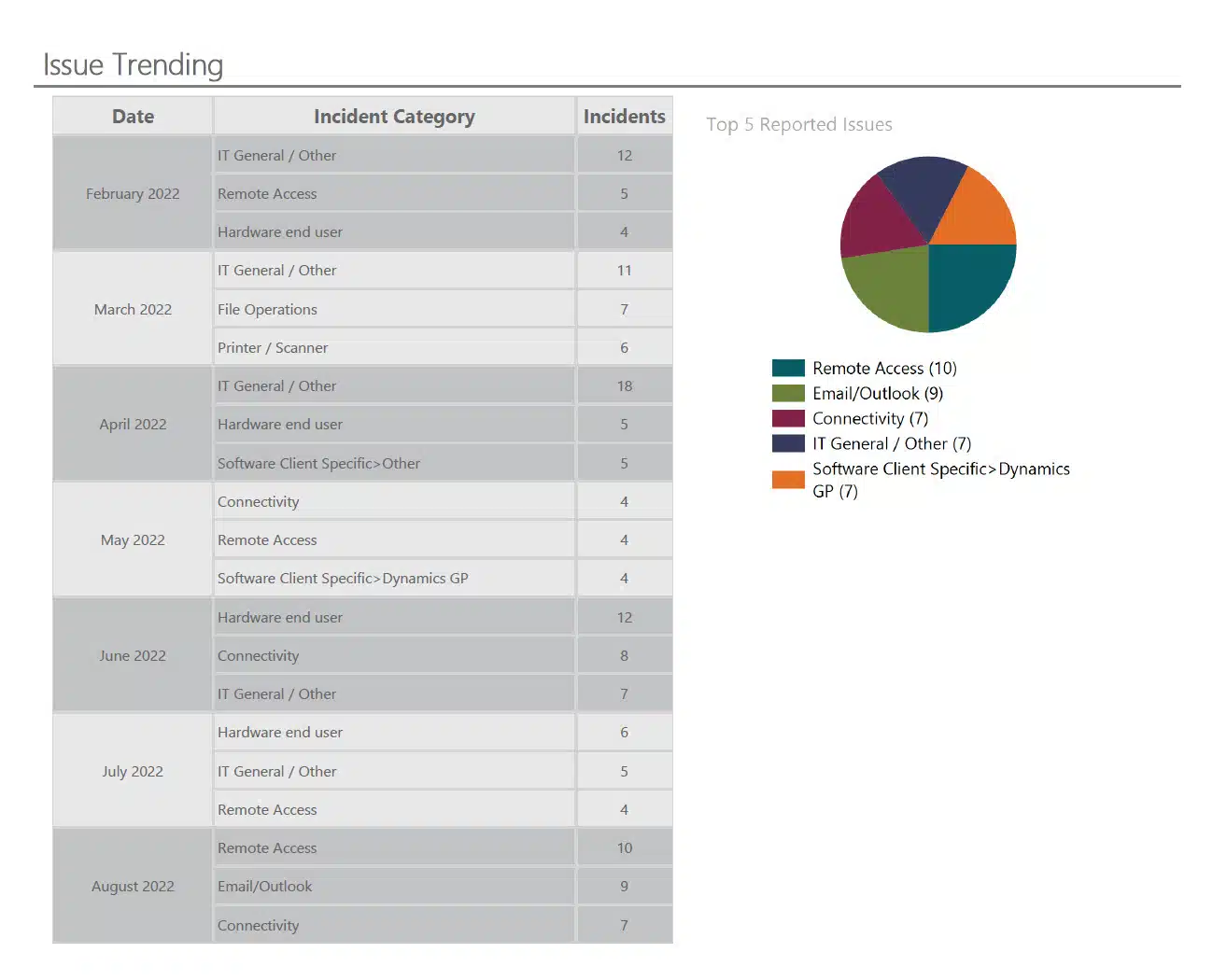This screenshot has height=980, width=1227.
Task: Click the Issue Trending heading
Action: [x=133, y=64]
